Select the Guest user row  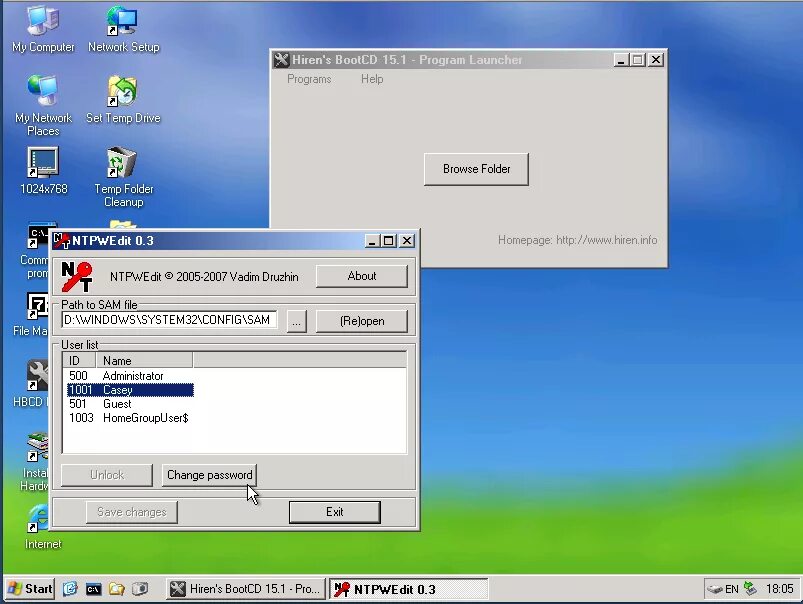point(130,404)
